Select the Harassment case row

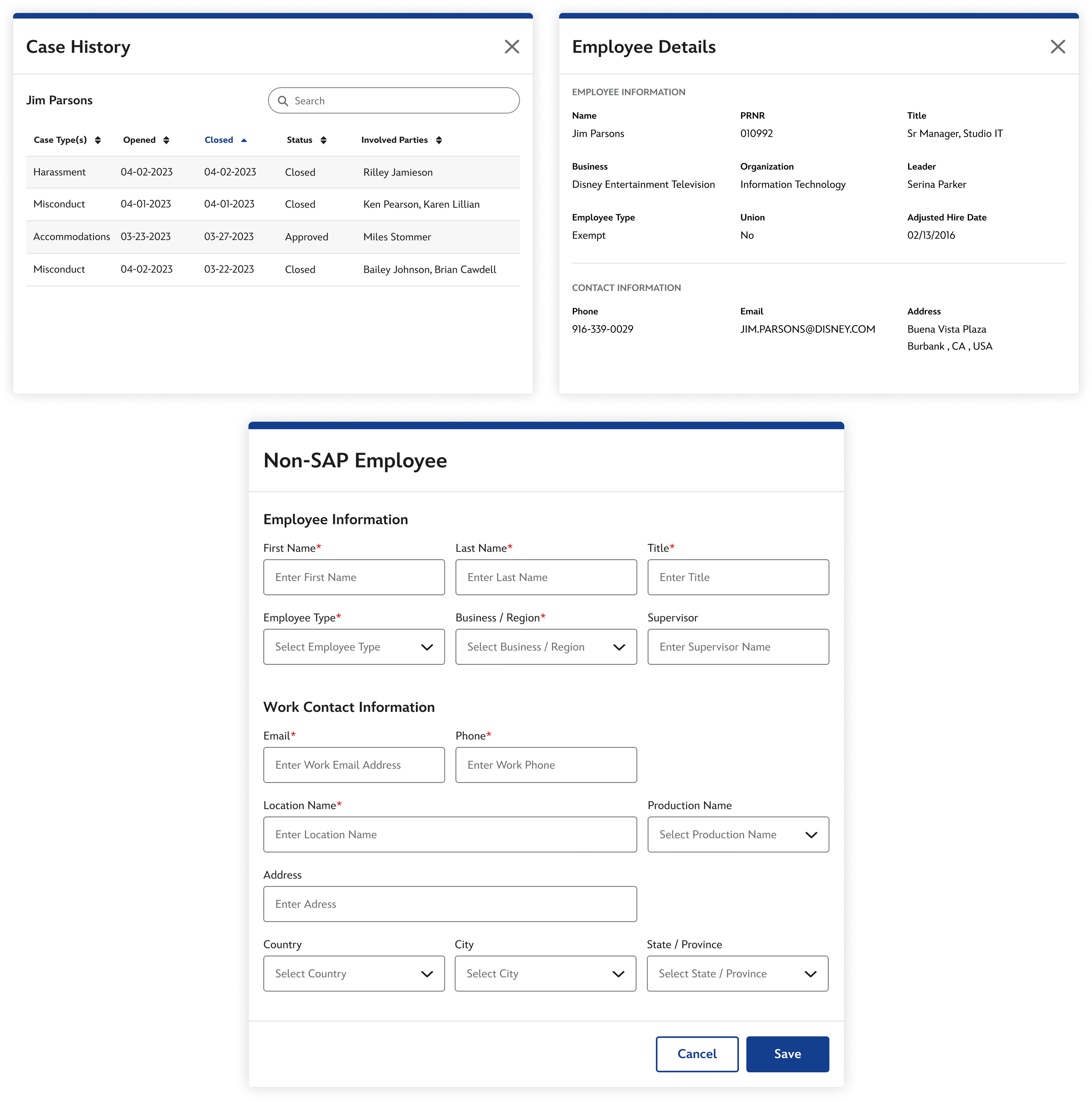(273, 172)
